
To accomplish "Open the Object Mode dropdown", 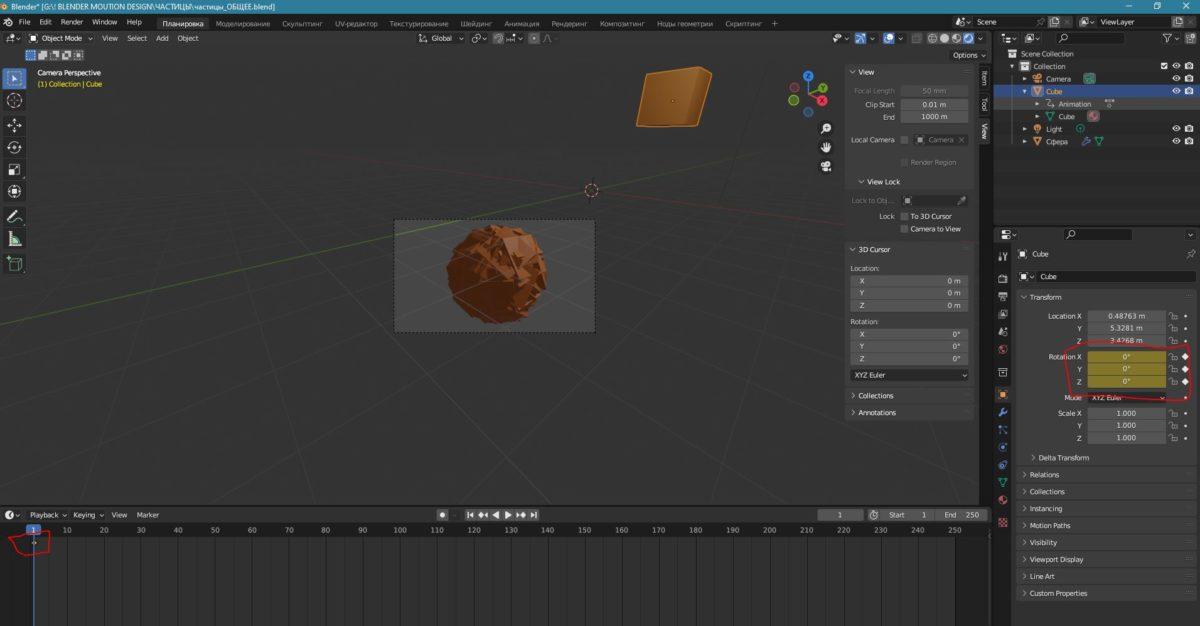I will tap(62, 38).
